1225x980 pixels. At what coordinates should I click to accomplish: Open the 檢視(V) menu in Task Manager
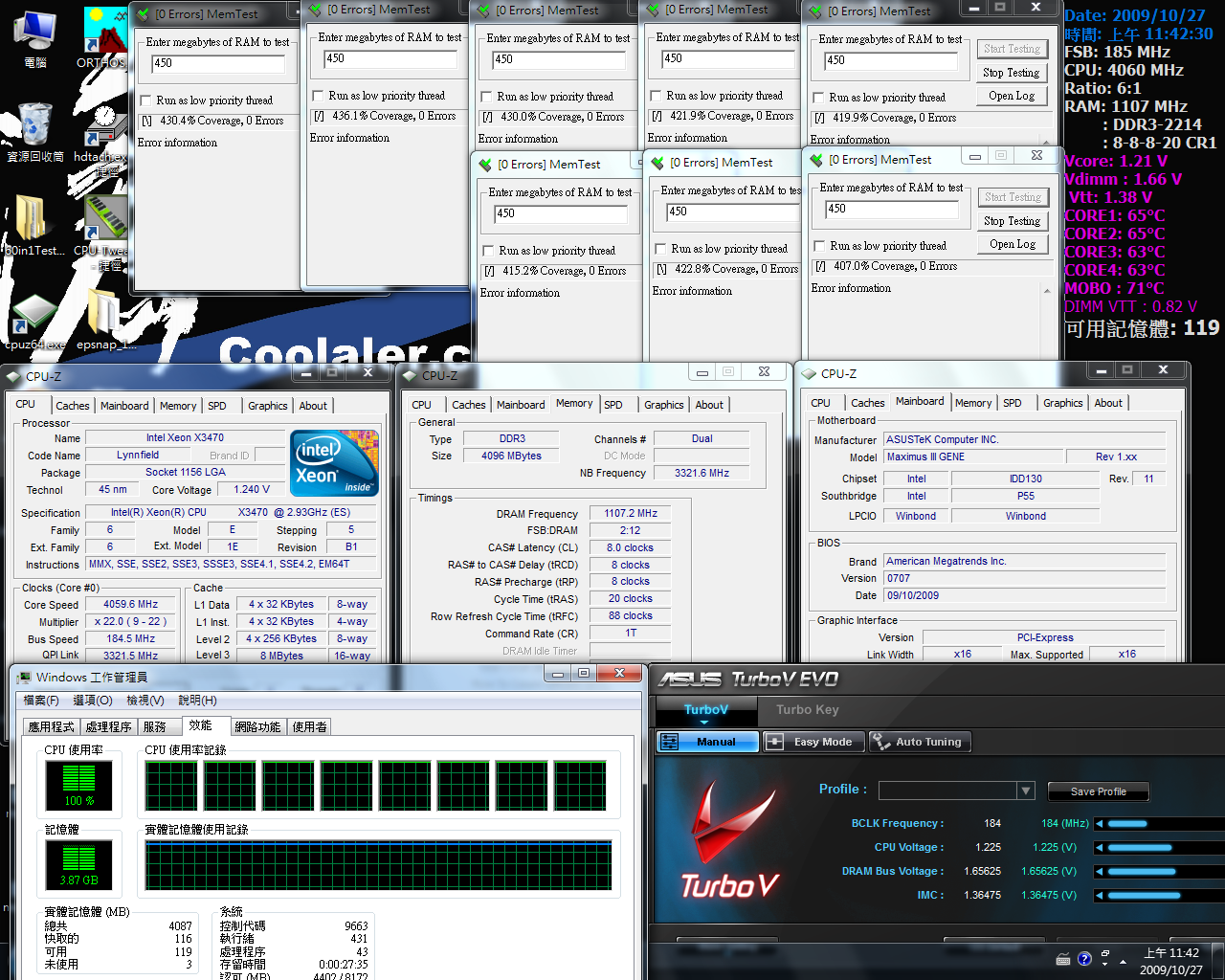click(x=145, y=701)
